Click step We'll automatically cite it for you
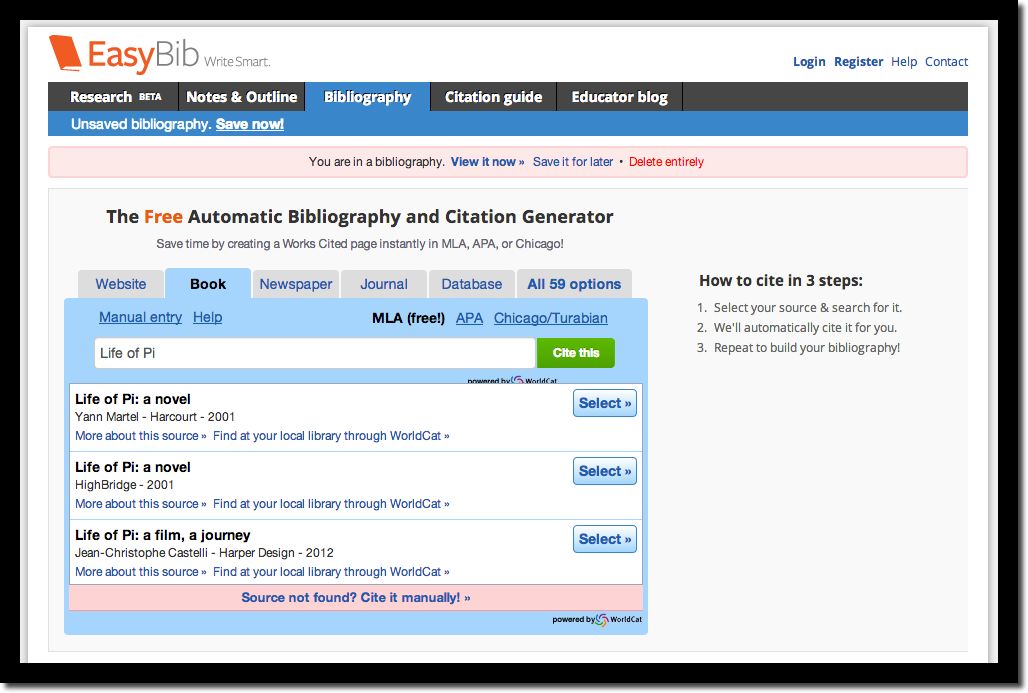This screenshot has height=693, width=1028. pyautogui.click(x=805, y=328)
